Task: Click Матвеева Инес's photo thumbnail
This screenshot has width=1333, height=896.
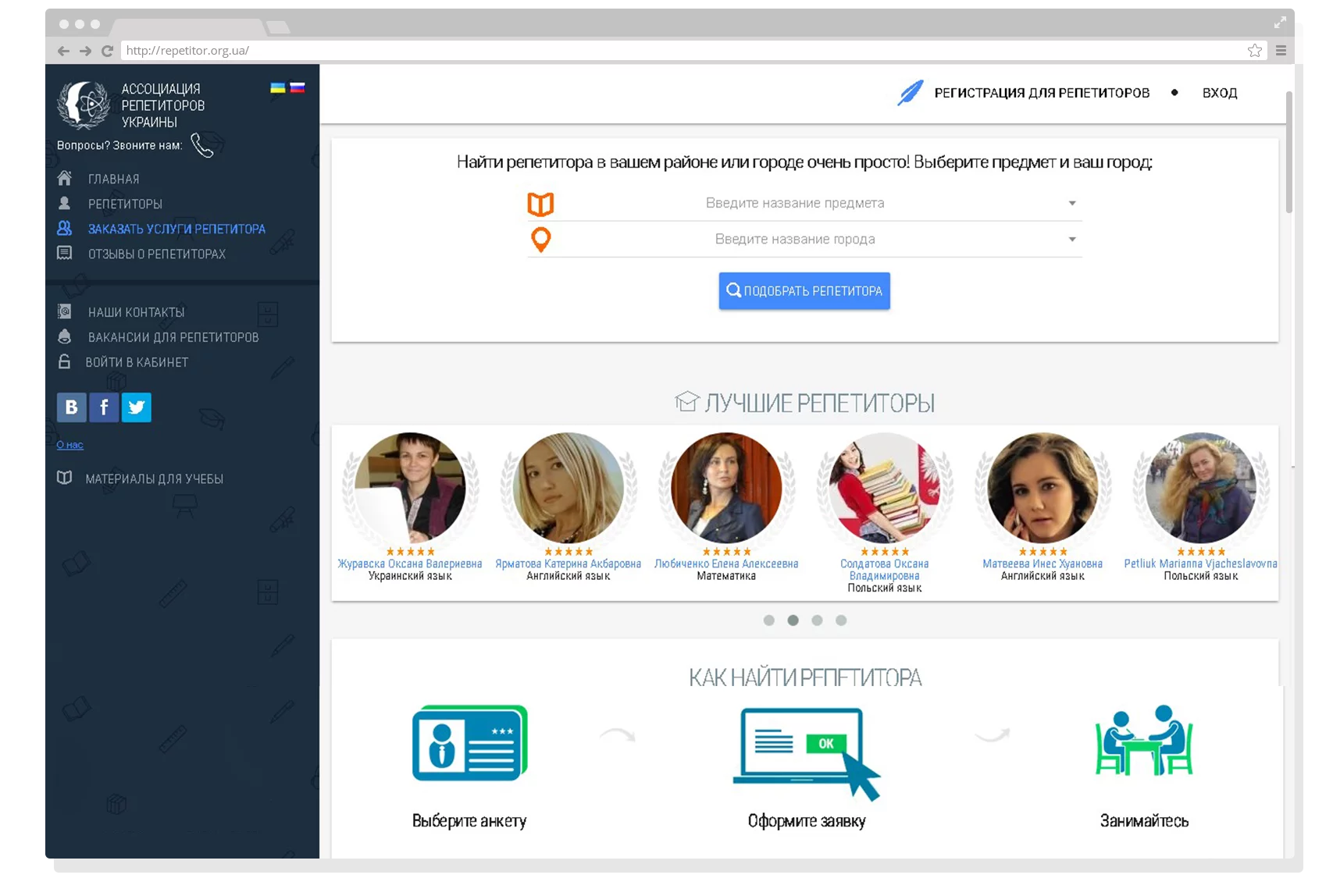Action: point(1043,488)
